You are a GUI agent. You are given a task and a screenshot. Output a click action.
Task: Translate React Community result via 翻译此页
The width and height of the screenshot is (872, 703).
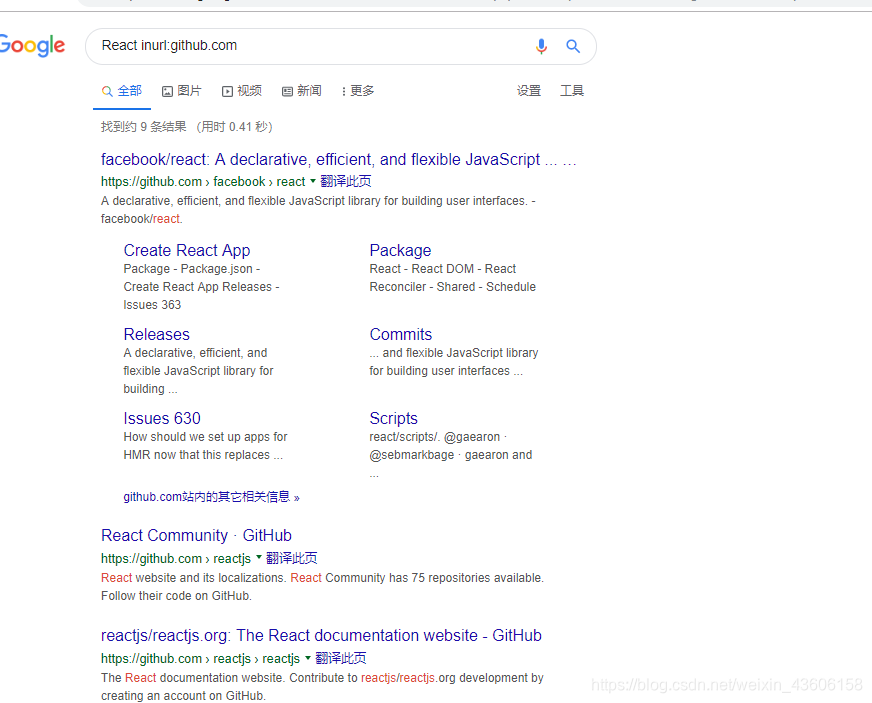click(291, 558)
